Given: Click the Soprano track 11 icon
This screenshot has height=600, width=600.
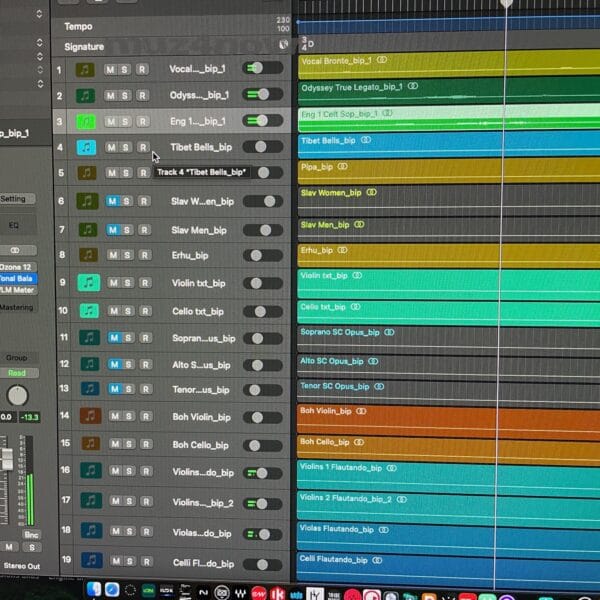Looking at the screenshot, I should click(89, 338).
